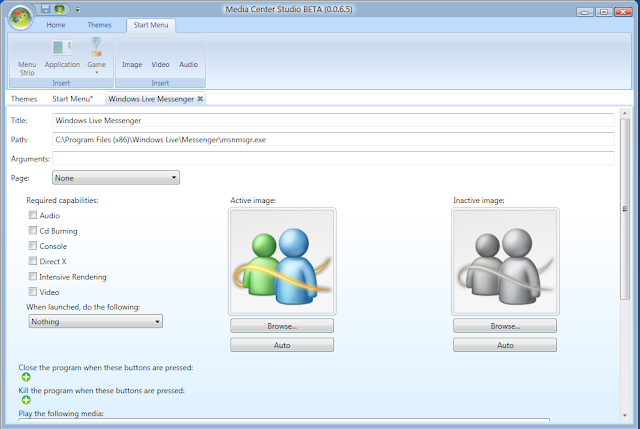The height and width of the screenshot is (429, 640).
Task: Insert an Audio item
Action: point(188,64)
